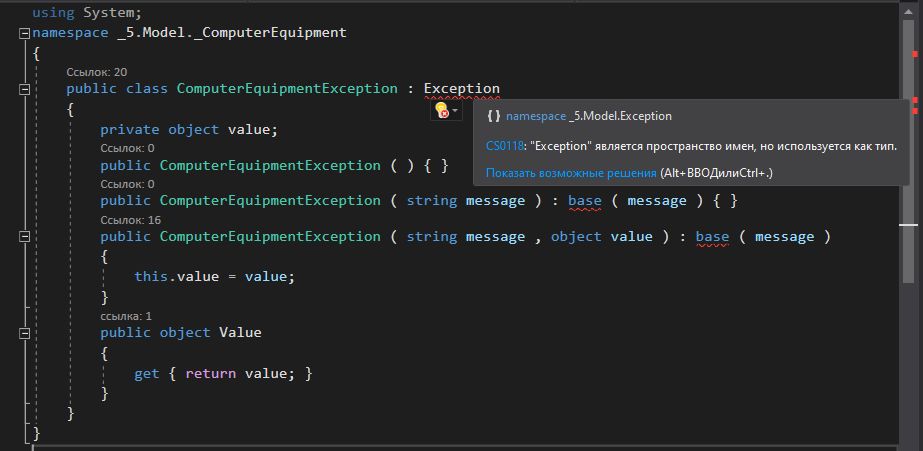
Task: Click private object value field declaration
Action: click(188, 130)
